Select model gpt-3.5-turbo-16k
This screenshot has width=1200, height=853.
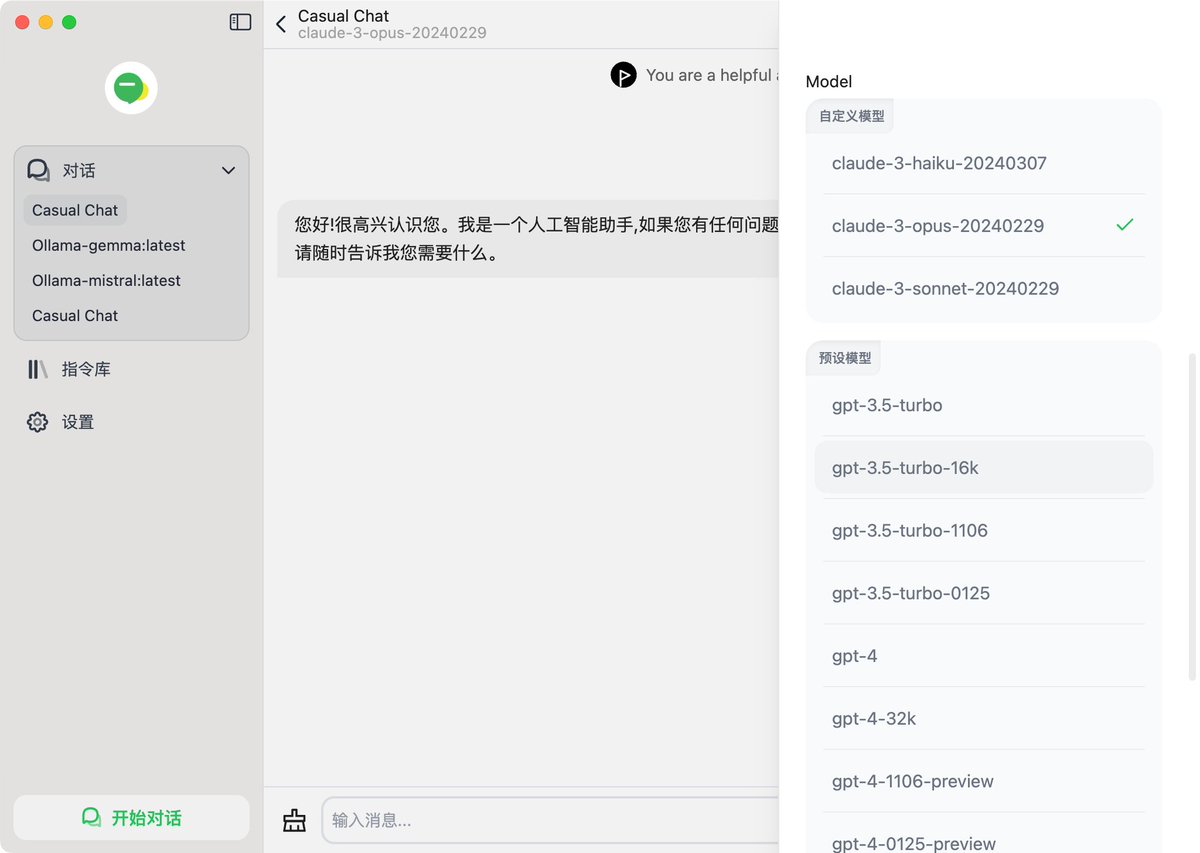984,468
